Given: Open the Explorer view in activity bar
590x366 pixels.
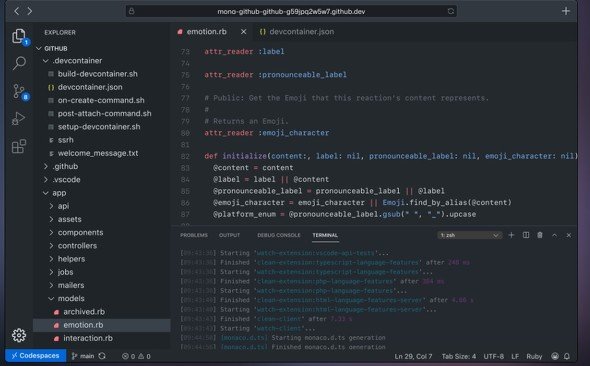Looking at the screenshot, I should 19,36.
